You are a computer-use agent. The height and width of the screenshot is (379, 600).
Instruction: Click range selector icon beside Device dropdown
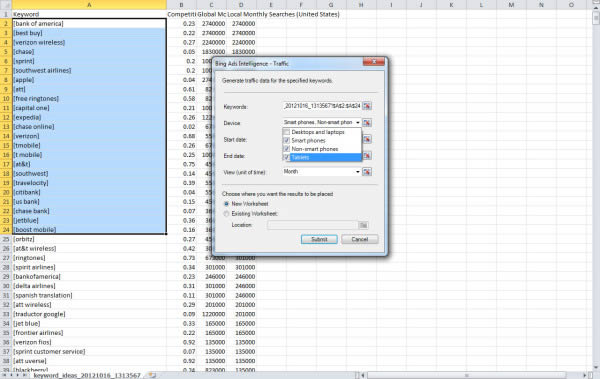pos(367,123)
